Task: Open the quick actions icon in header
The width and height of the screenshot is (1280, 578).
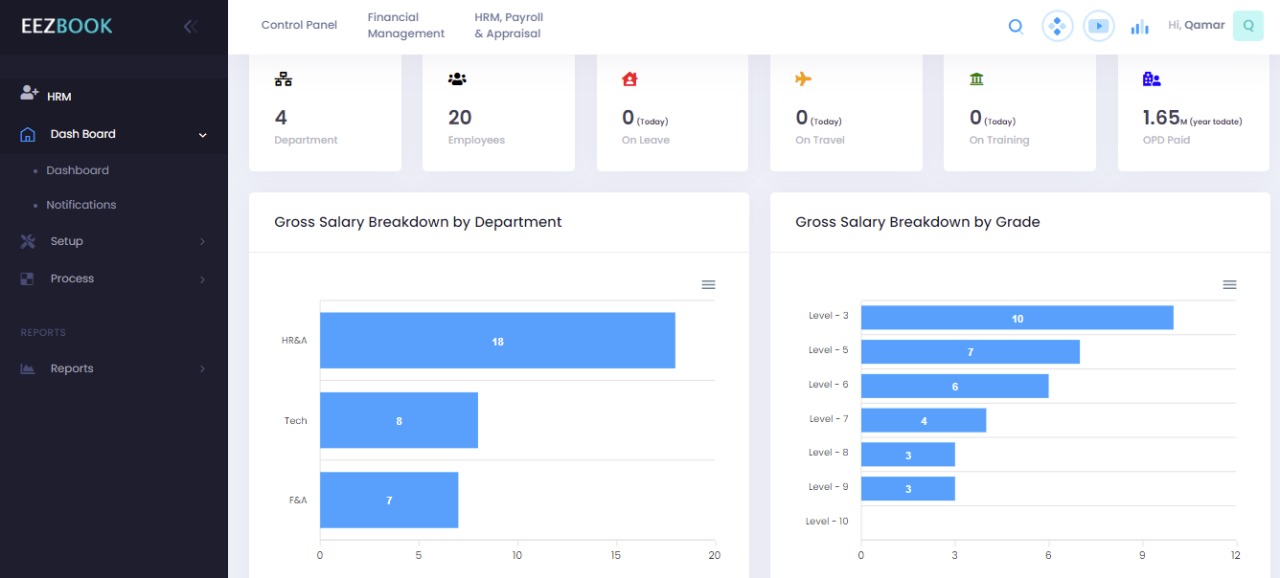Action: pyautogui.click(x=1057, y=26)
